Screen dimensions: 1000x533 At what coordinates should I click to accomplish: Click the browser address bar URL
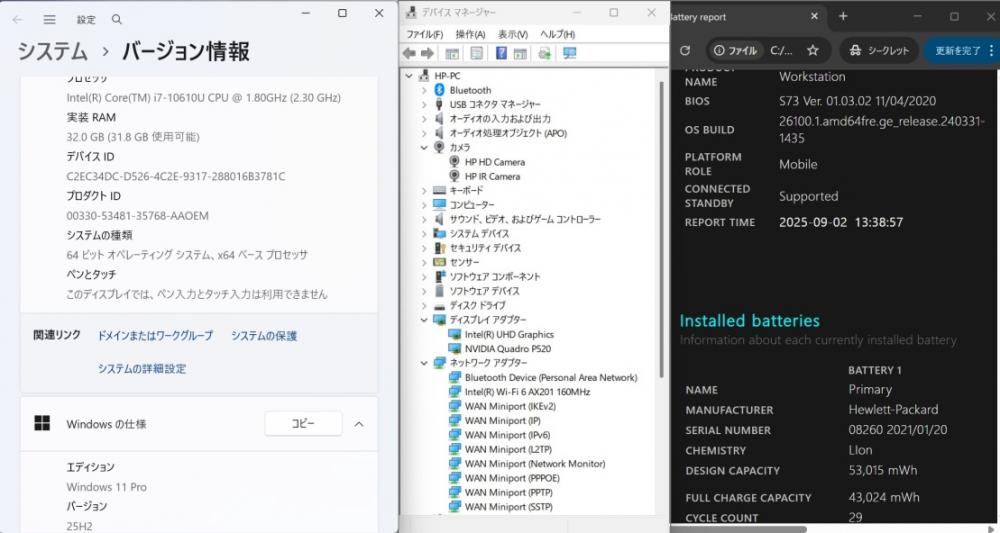781,50
